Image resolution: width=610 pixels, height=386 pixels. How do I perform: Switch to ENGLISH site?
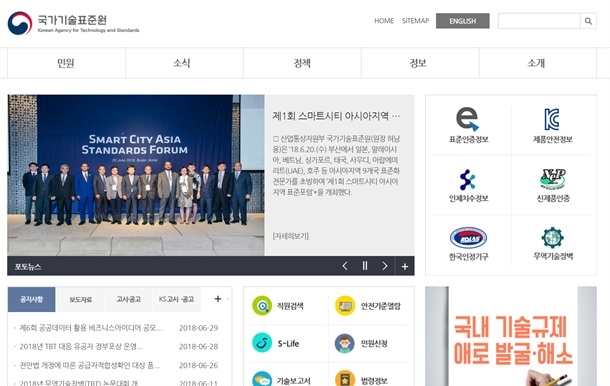463,21
